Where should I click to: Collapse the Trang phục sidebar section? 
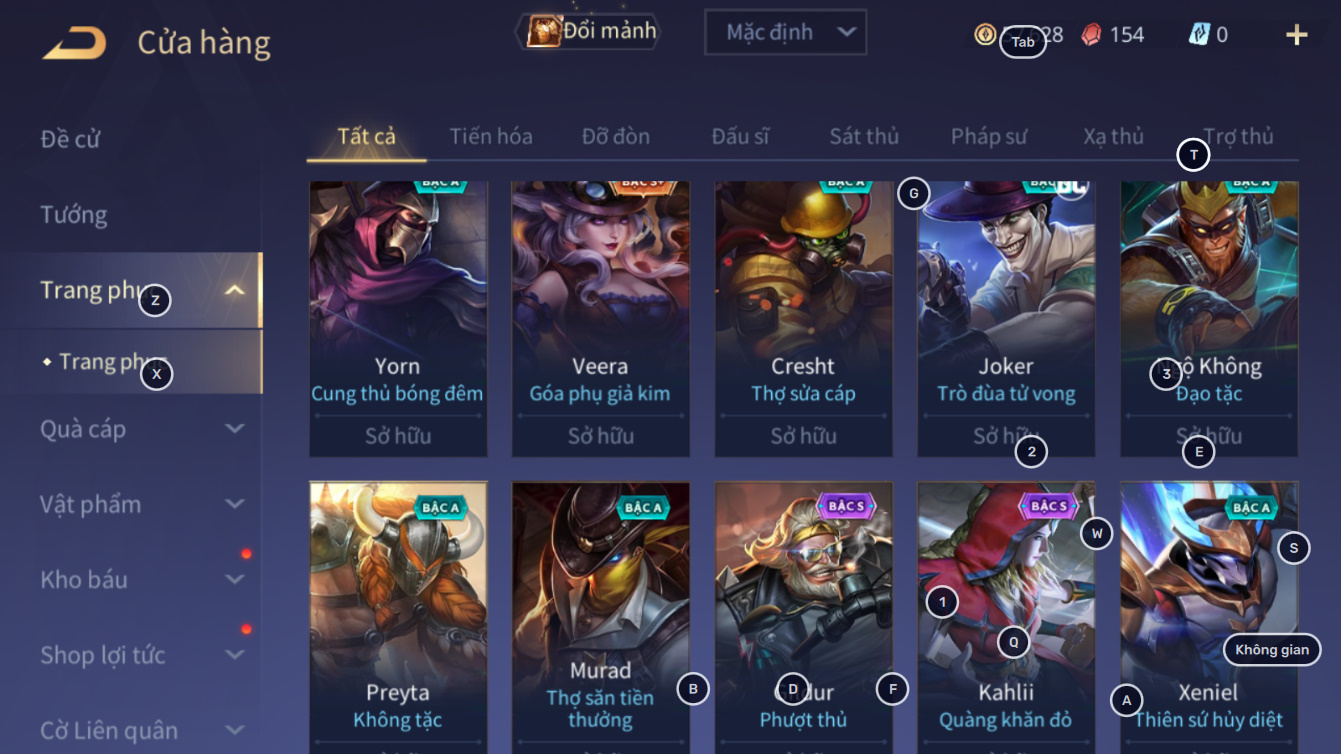click(235, 291)
